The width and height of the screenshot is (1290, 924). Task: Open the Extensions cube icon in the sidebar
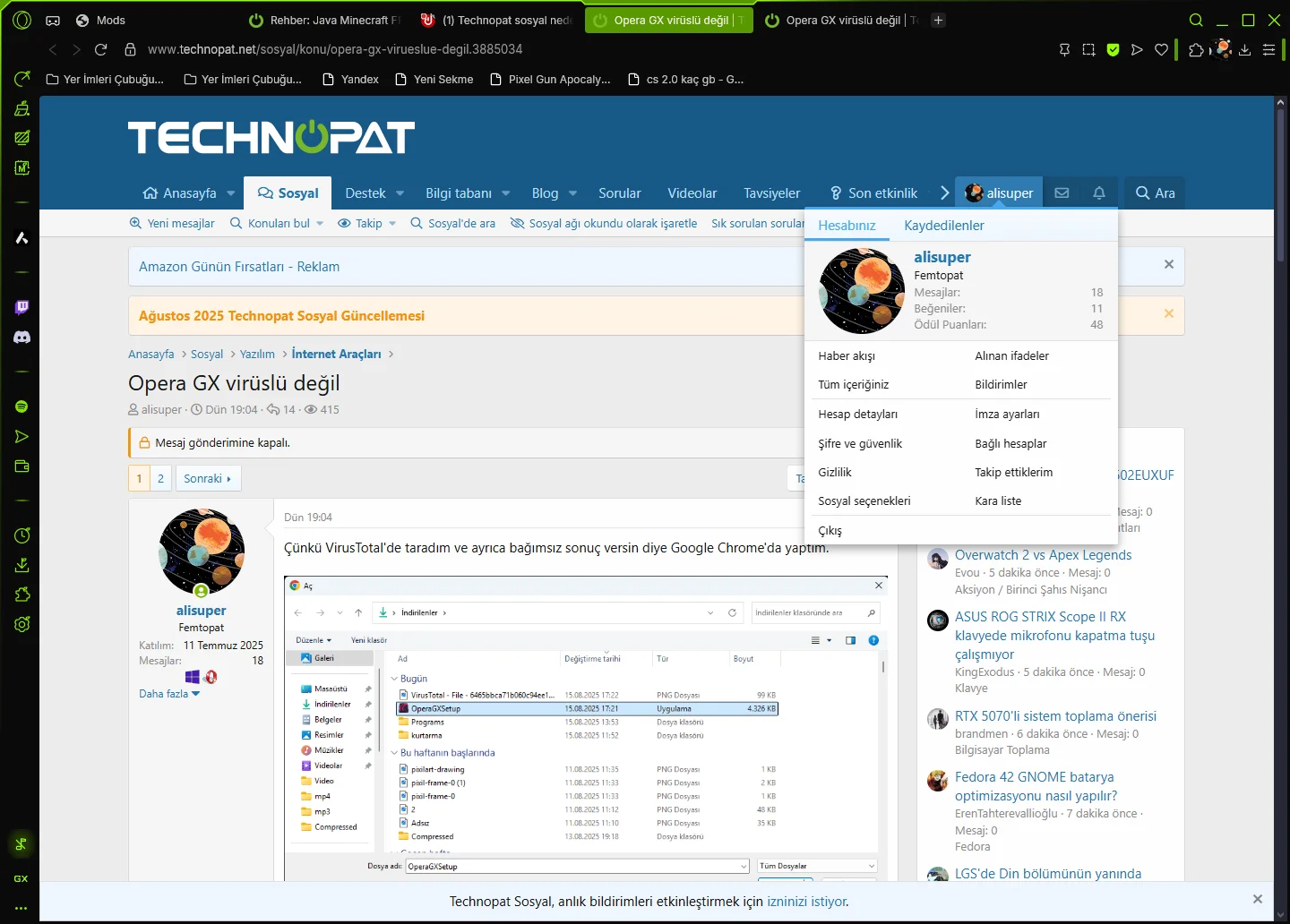22,595
